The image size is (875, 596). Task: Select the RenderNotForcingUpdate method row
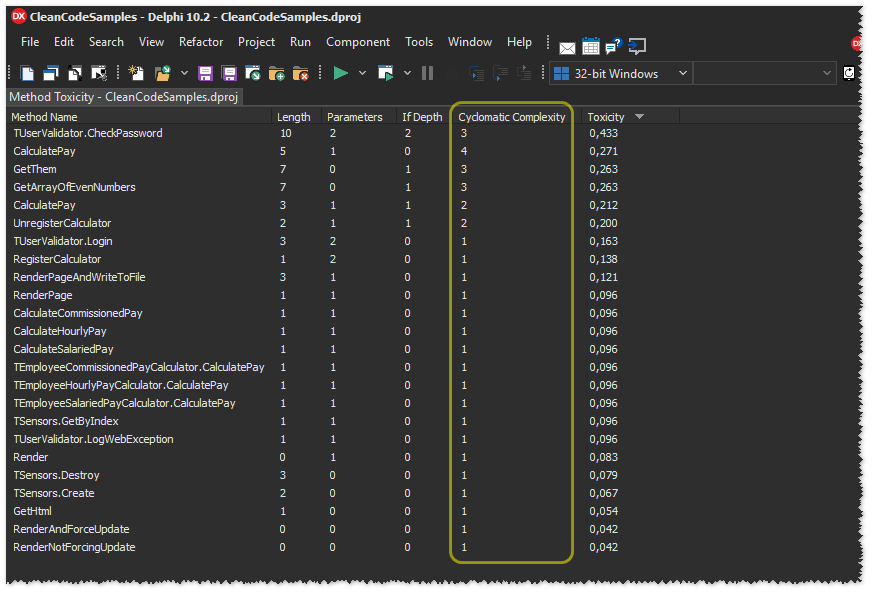(344, 547)
